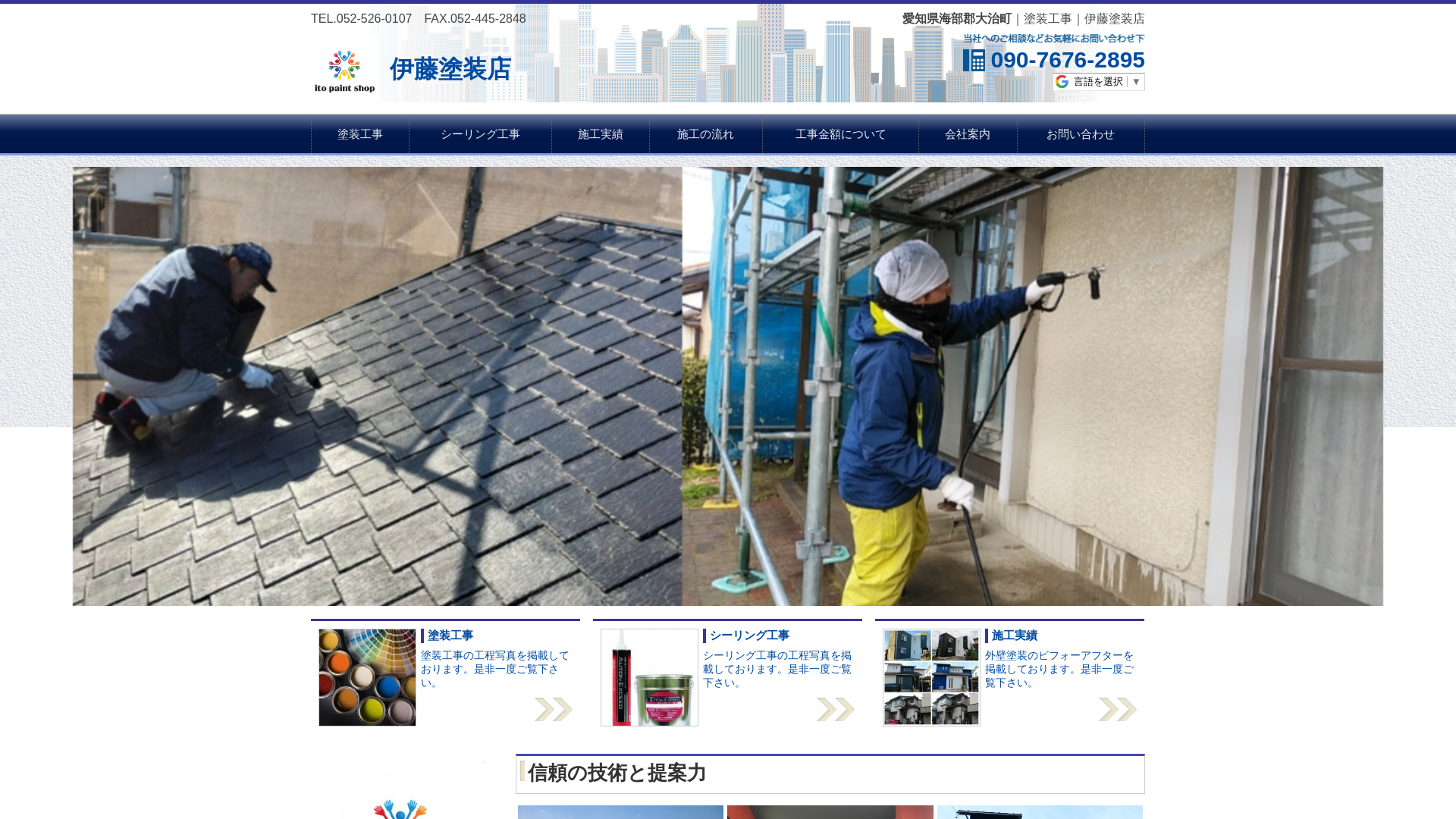This screenshot has width=1456, height=819.
Task: Click the sealant product thumbnail image
Action: point(649,677)
